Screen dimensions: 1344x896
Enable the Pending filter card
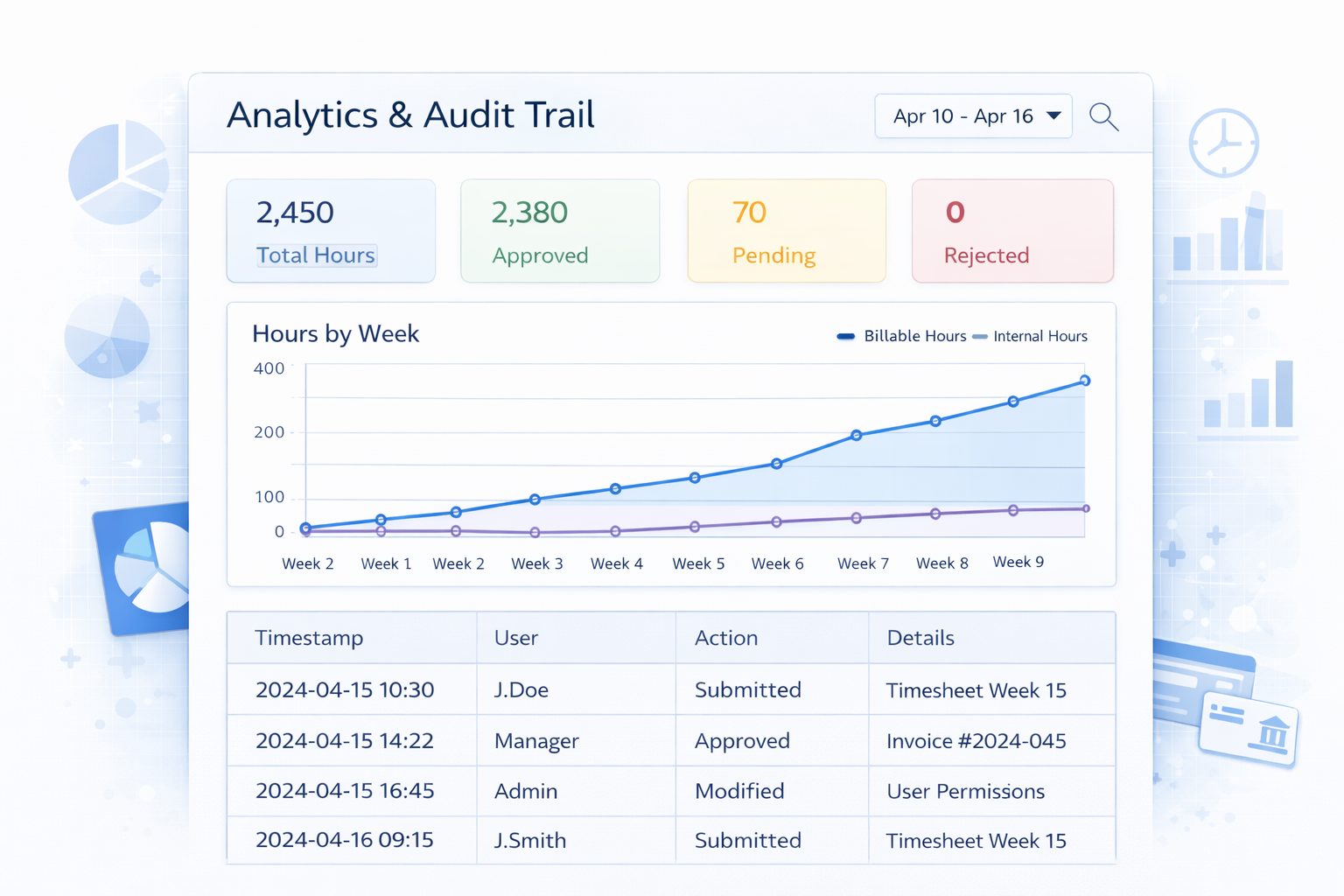(786, 230)
